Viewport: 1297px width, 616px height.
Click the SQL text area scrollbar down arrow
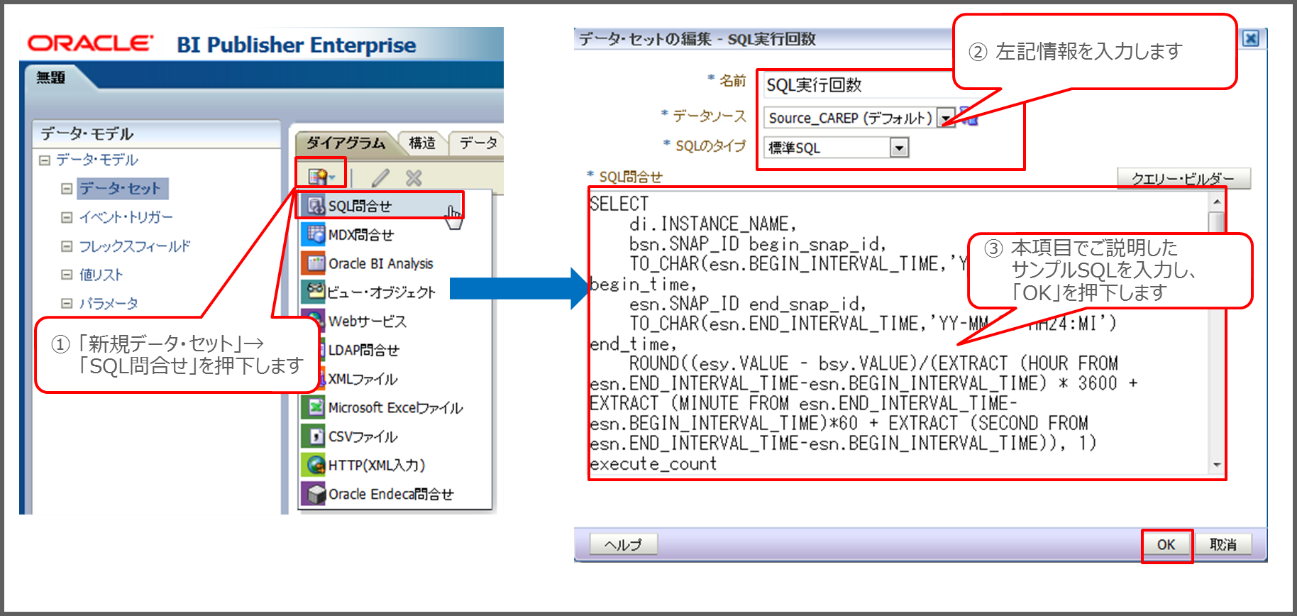click(x=1216, y=466)
